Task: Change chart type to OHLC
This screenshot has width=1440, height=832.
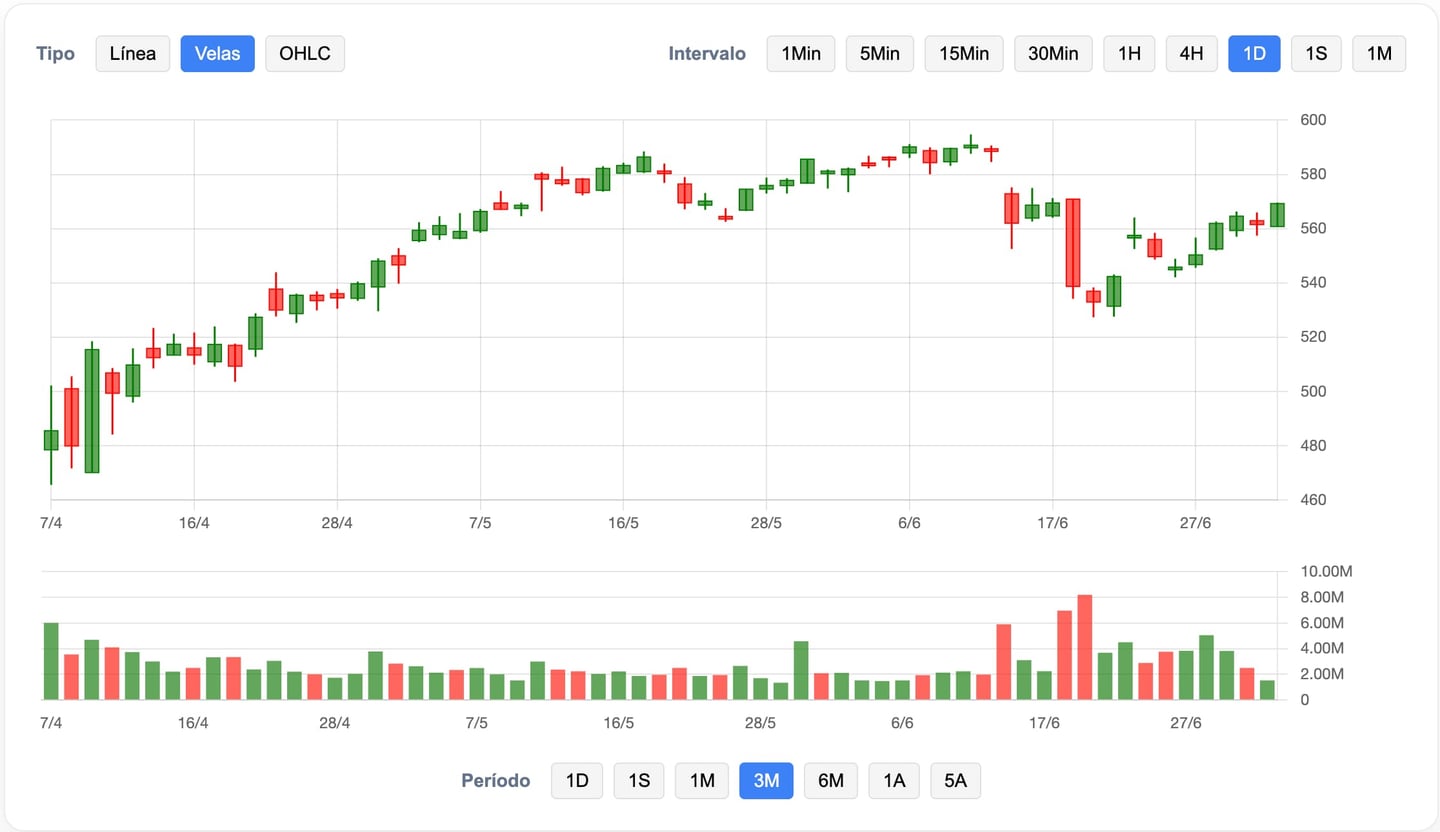Action: pos(305,54)
